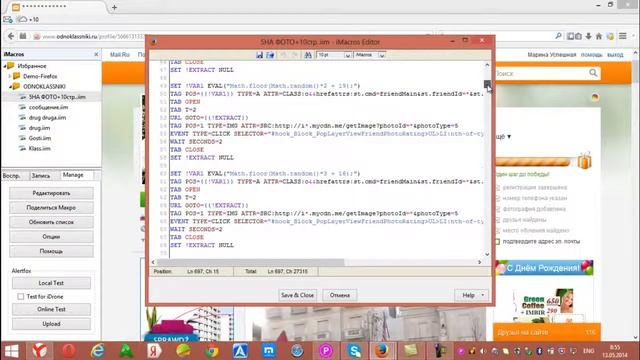Open the iMacros syntax dropdown in editor
640x360 pixels.
tap(382, 55)
